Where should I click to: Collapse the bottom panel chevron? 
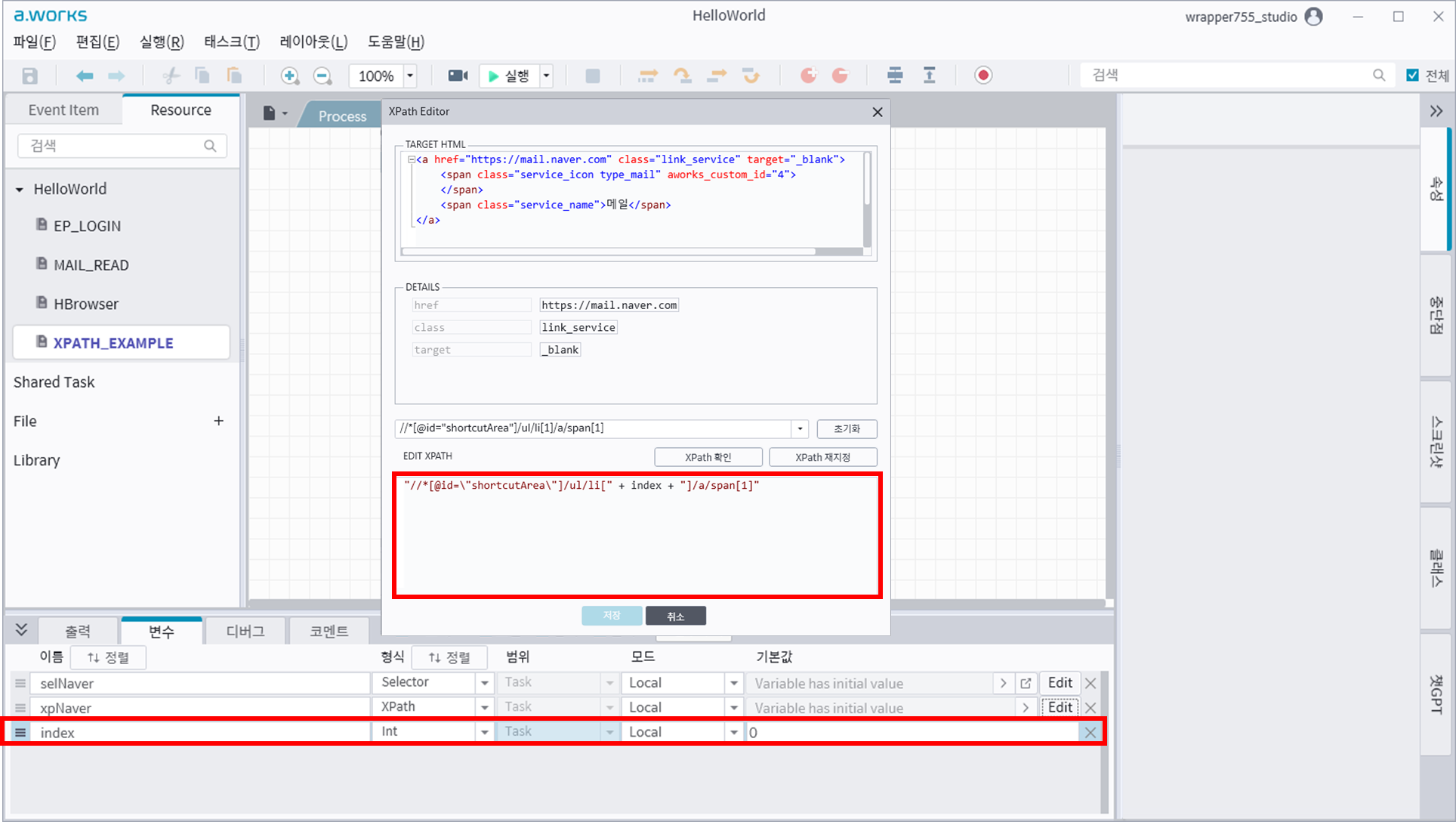[21, 630]
